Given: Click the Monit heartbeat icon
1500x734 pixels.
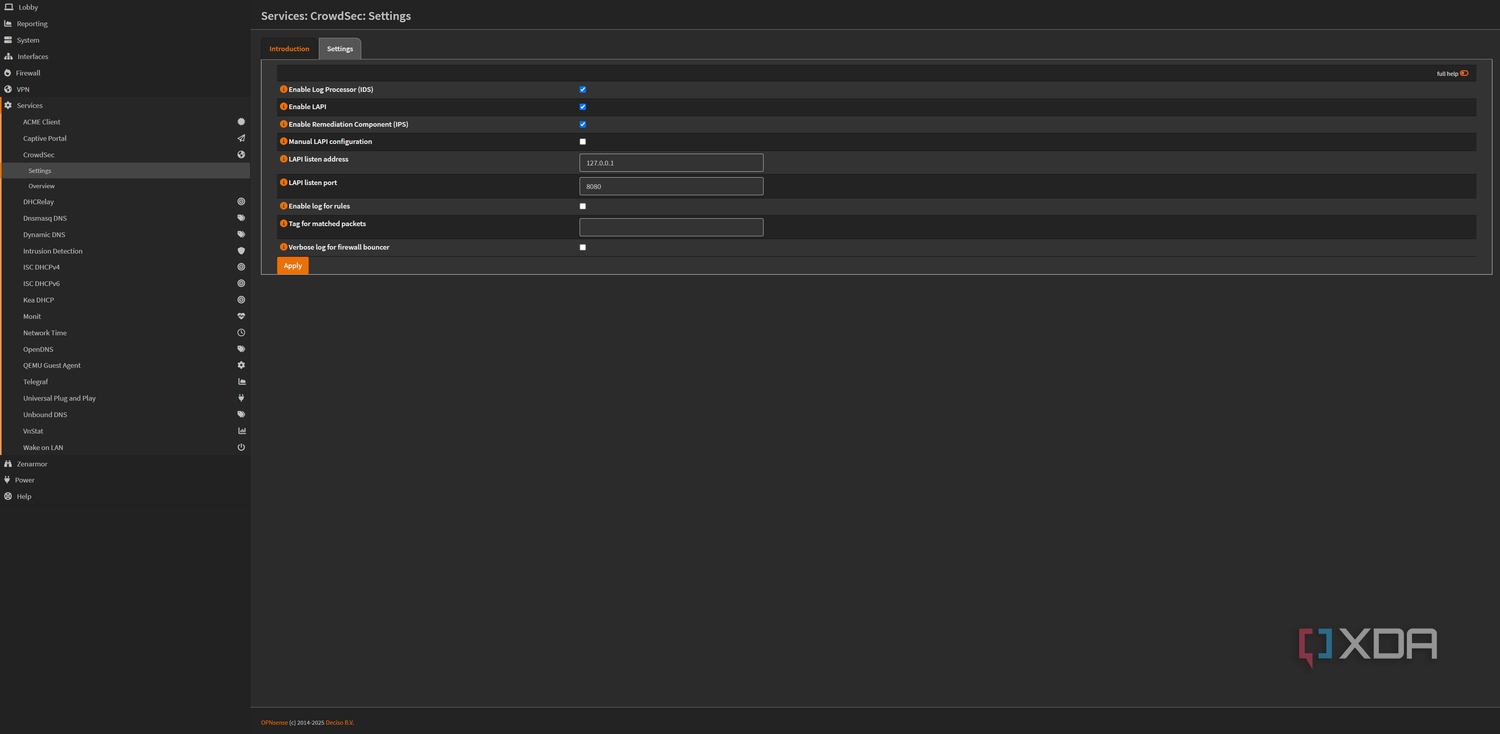Looking at the screenshot, I should (x=241, y=316).
